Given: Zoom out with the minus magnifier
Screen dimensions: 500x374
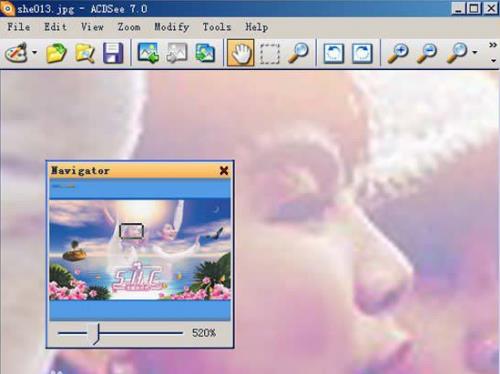Looking at the screenshot, I should (x=427, y=53).
